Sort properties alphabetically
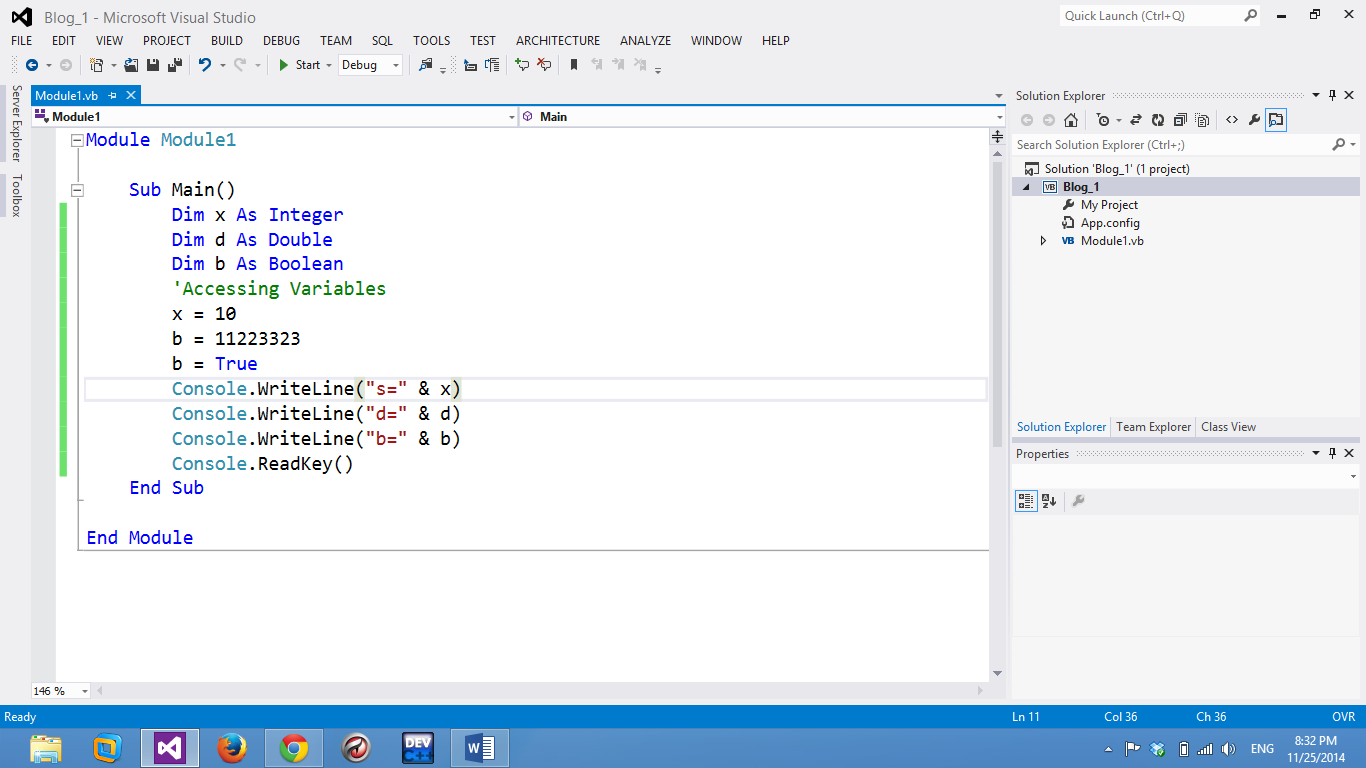Viewport: 1366px width, 768px height. coord(1047,501)
